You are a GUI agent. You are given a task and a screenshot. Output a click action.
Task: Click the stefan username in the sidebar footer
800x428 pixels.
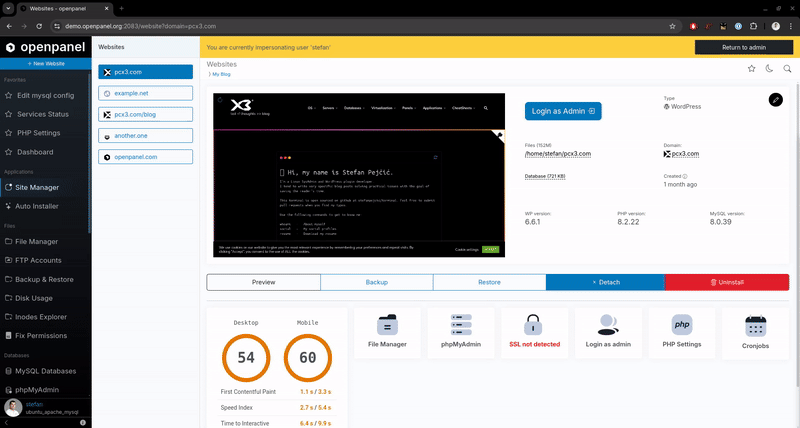click(34, 405)
